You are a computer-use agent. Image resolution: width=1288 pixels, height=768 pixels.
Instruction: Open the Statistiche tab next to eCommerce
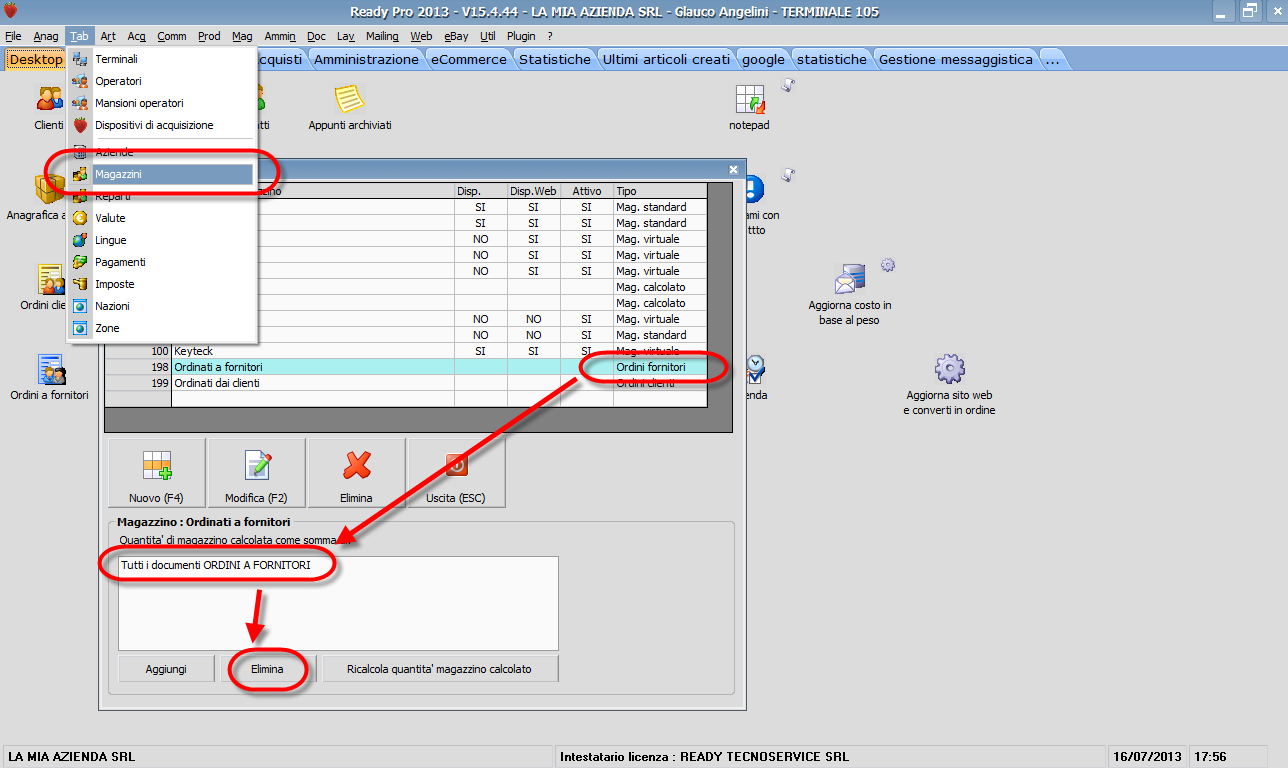[555, 59]
